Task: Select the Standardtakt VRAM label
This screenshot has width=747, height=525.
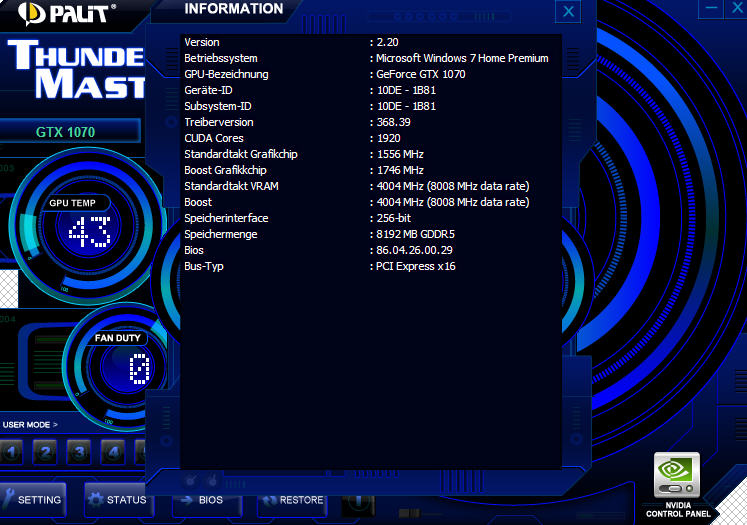Action: tap(231, 186)
